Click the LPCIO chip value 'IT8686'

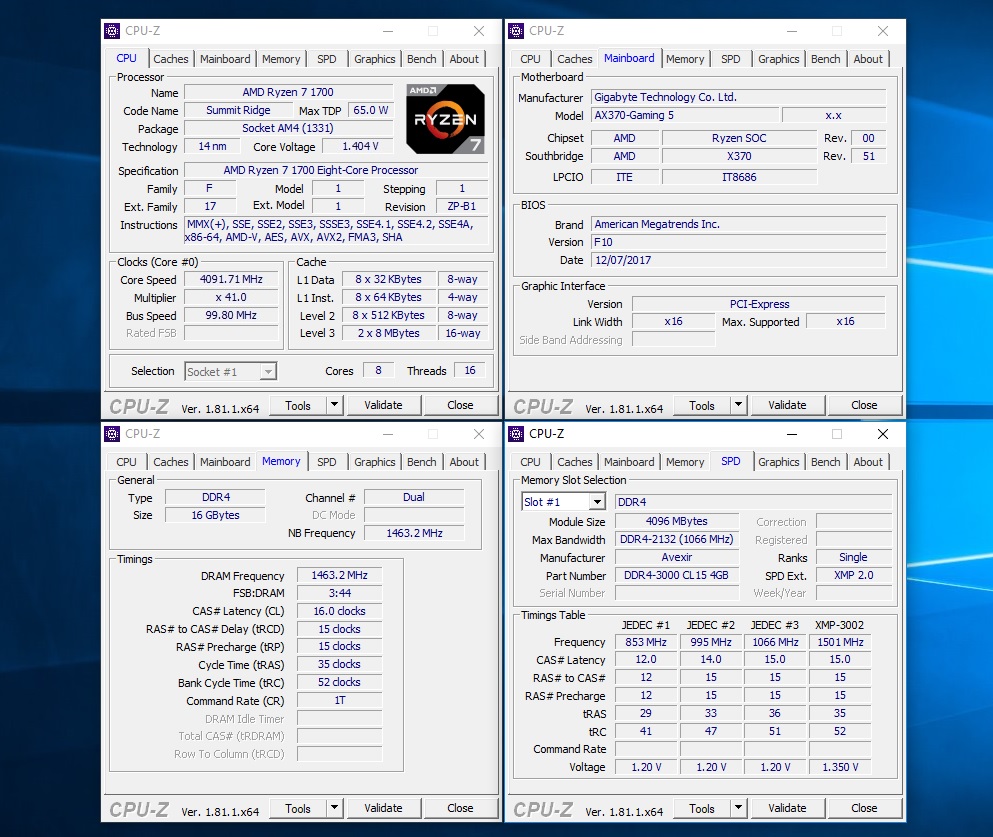(740, 177)
